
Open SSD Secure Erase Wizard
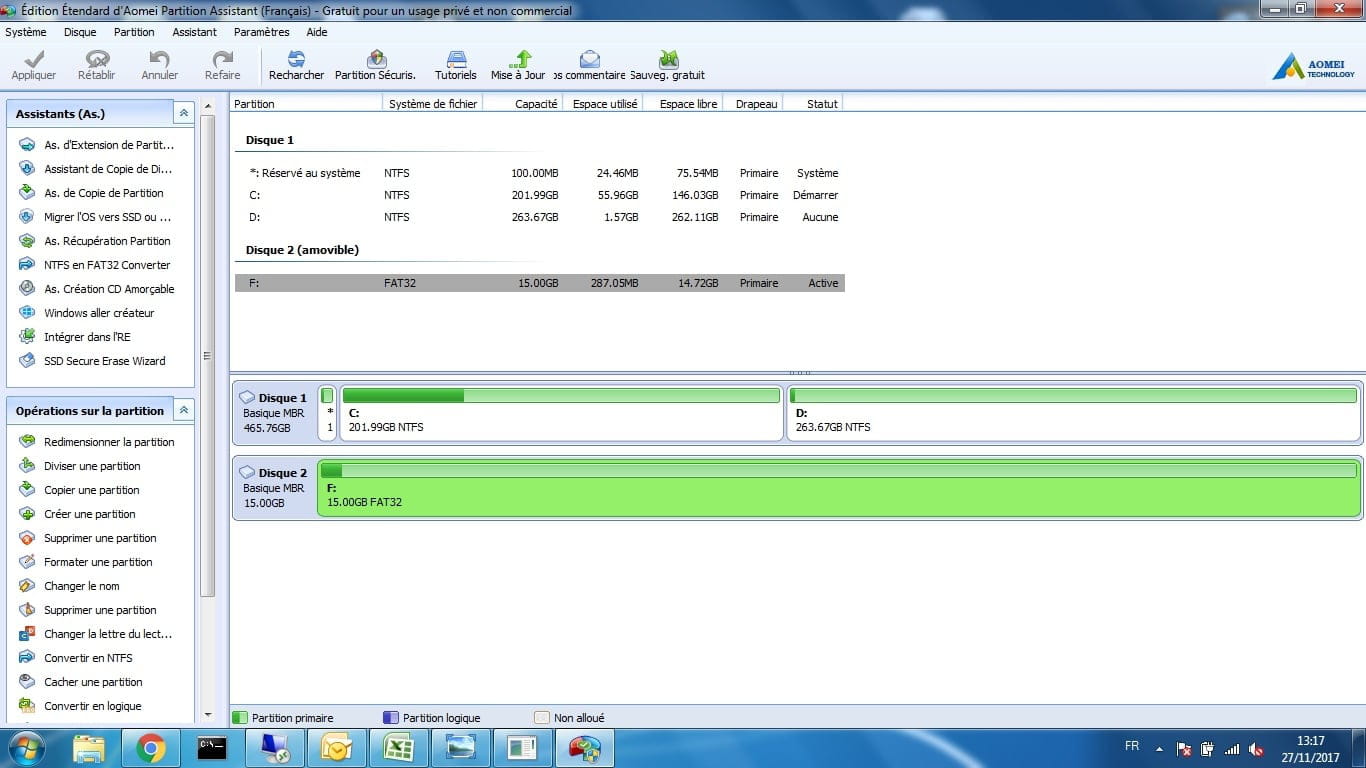104,361
